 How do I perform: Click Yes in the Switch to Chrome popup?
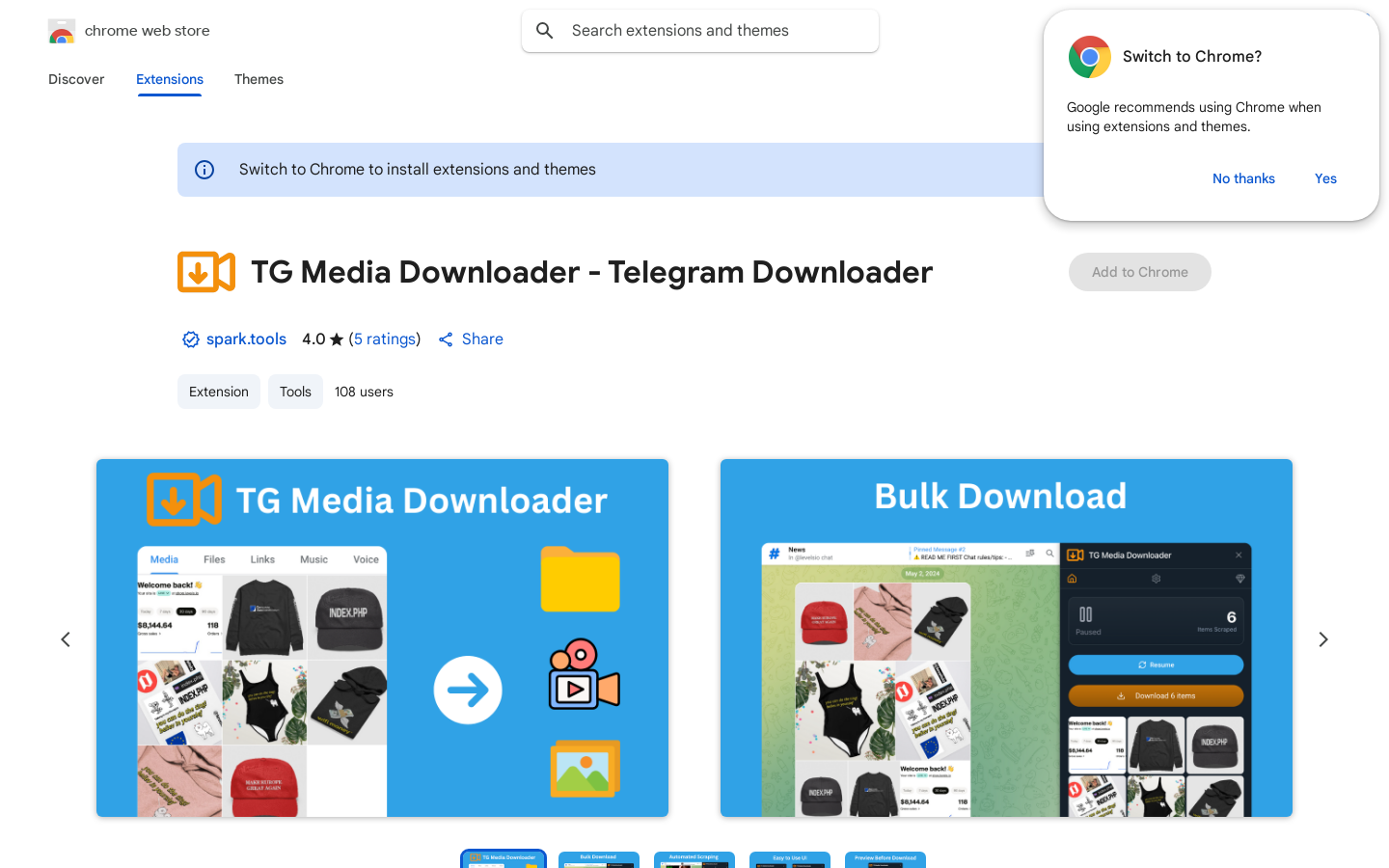pyautogui.click(x=1325, y=178)
